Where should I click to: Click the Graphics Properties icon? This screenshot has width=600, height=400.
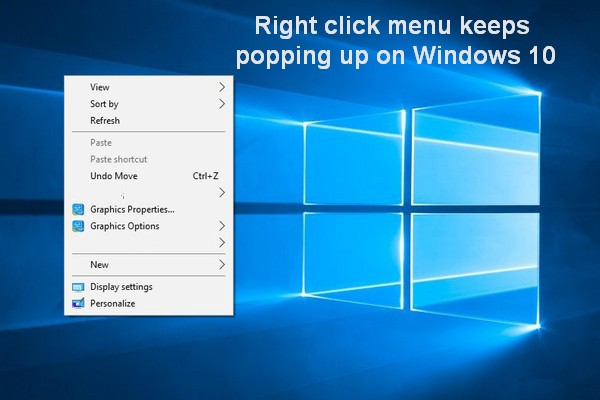78,209
